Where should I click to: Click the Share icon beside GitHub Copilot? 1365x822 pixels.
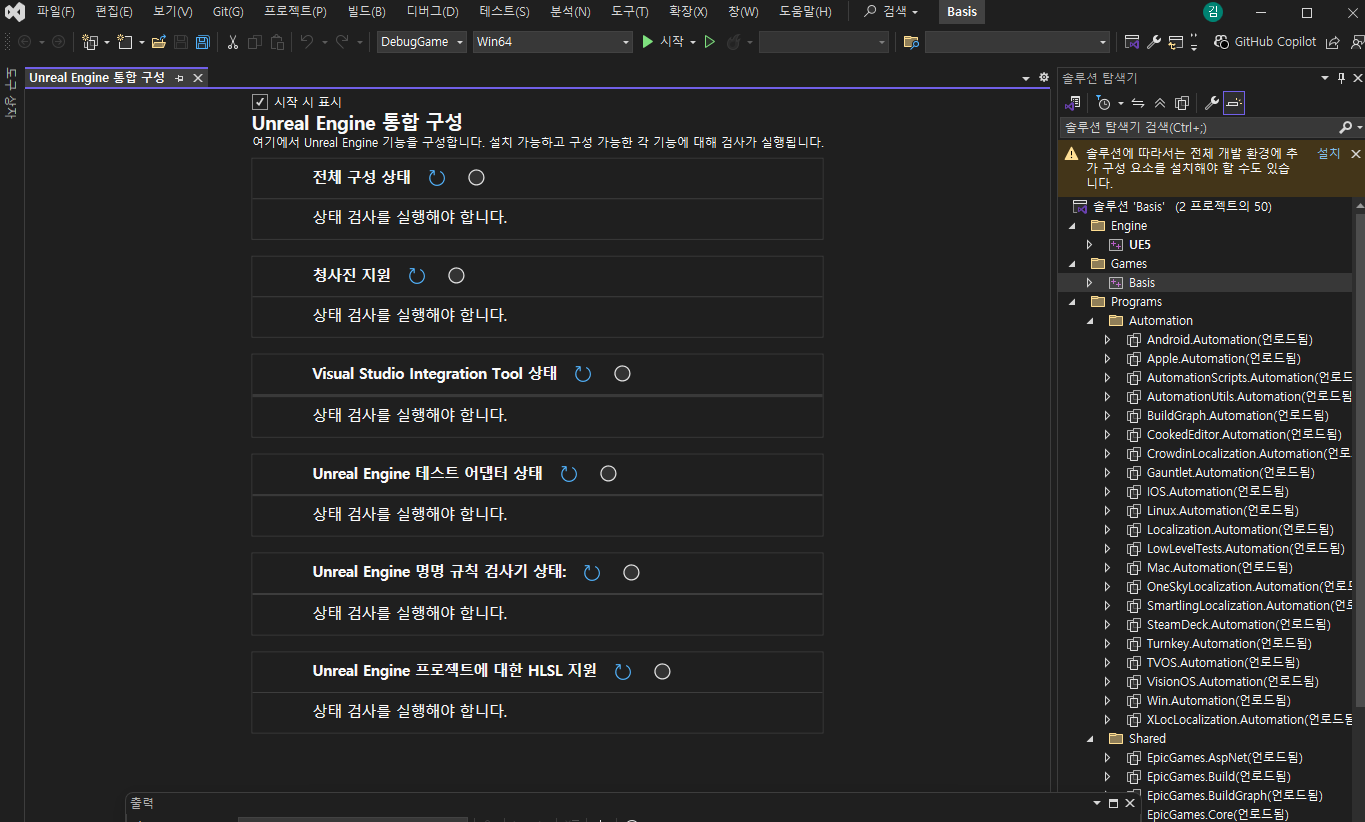coord(1332,42)
